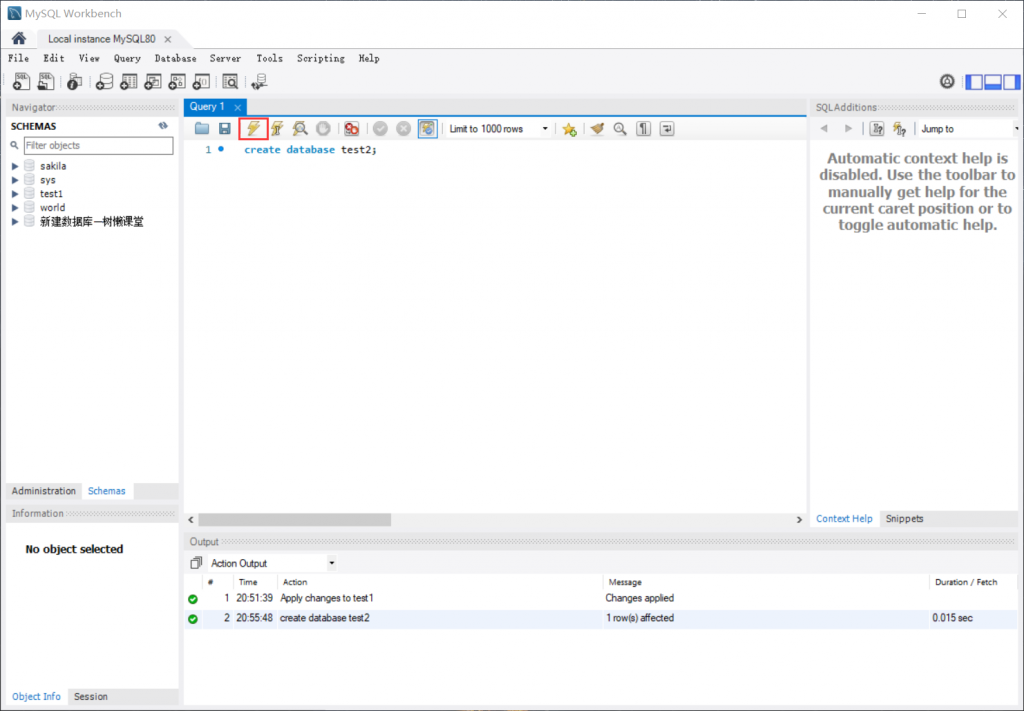
Task: Go back in context help
Action: point(824,129)
